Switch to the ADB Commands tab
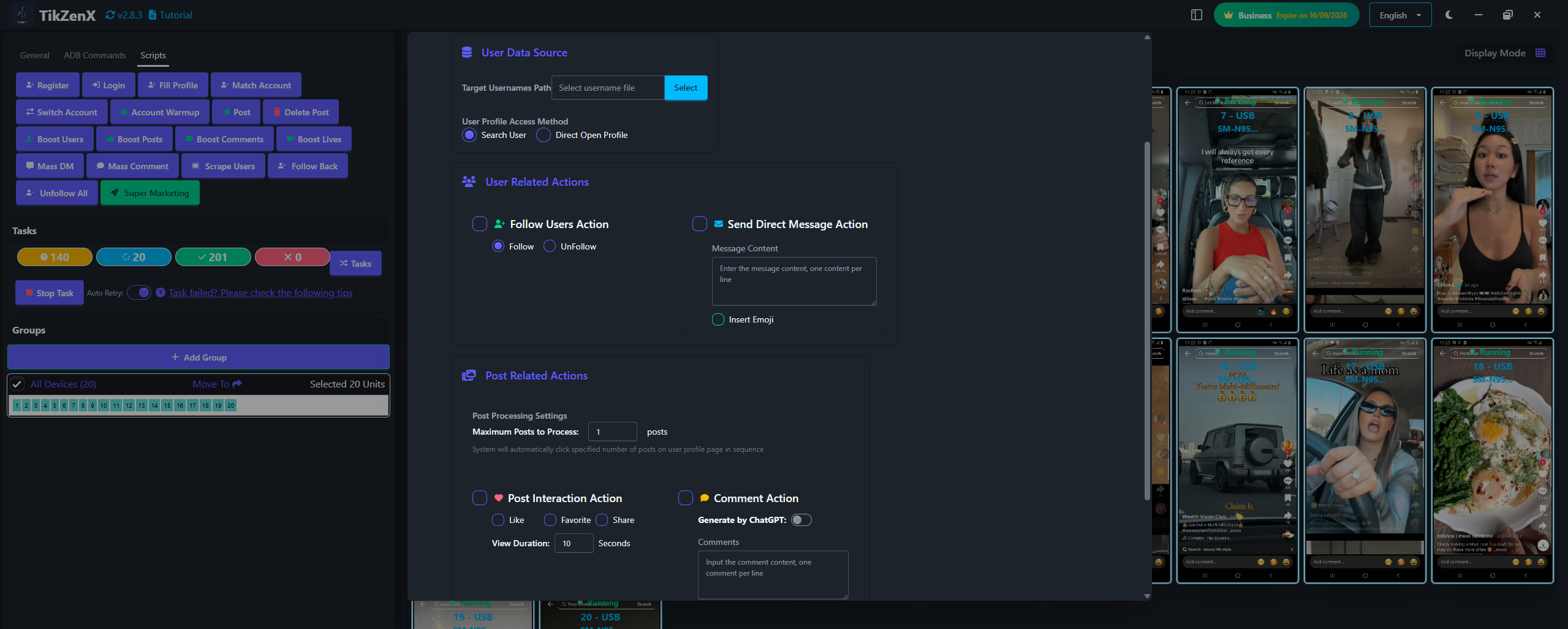Image resolution: width=1568 pixels, height=629 pixels. pyautogui.click(x=94, y=55)
